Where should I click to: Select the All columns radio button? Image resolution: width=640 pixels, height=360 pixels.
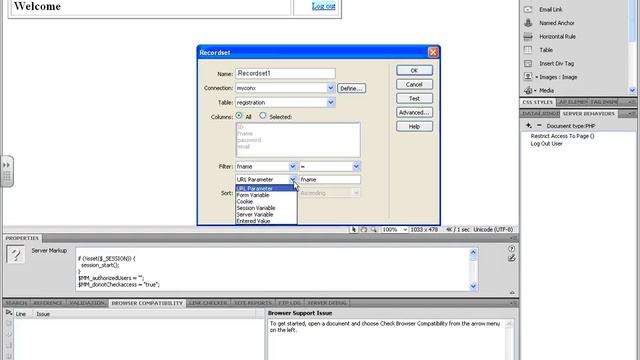pyautogui.click(x=239, y=116)
